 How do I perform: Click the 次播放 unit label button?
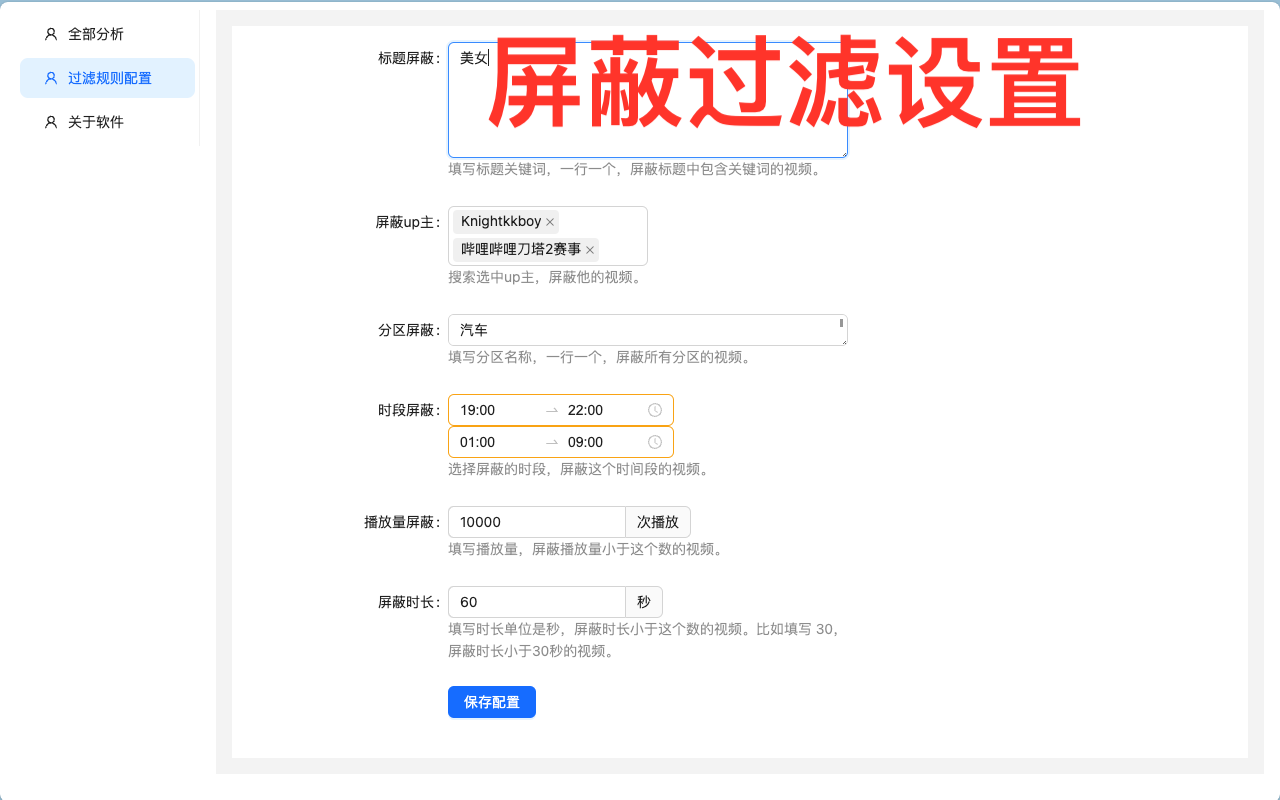point(658,521)
